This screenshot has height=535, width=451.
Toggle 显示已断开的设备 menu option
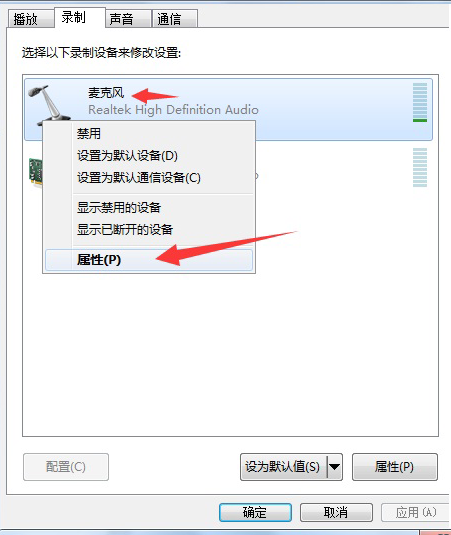[x=125, y=230]
